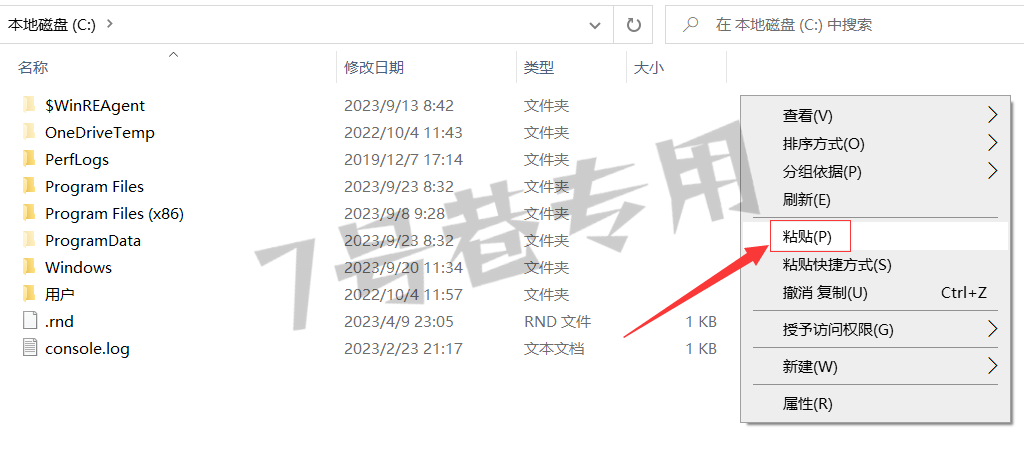
Task: Select the OneDriveTemp folder name
Action: coord(100,133)
